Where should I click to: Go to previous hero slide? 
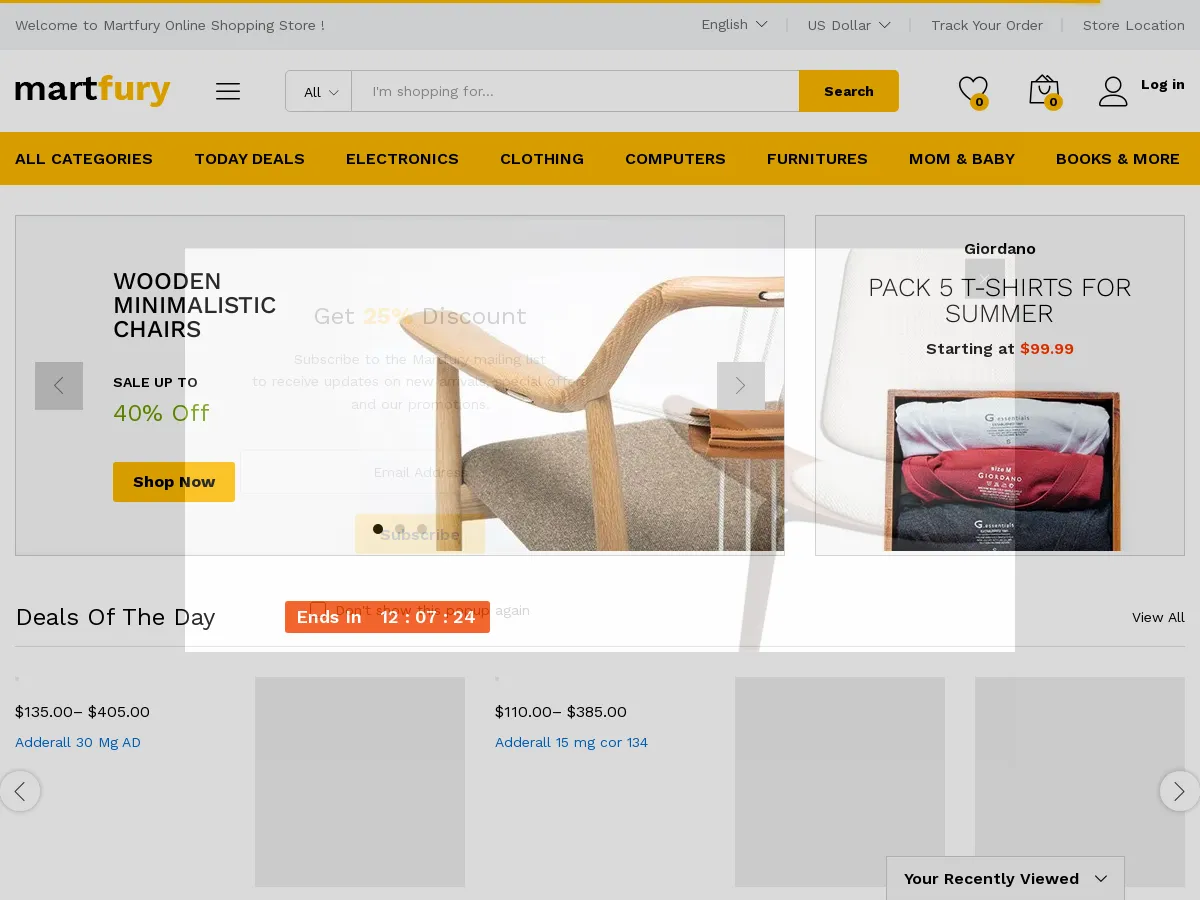click(59, 385)
